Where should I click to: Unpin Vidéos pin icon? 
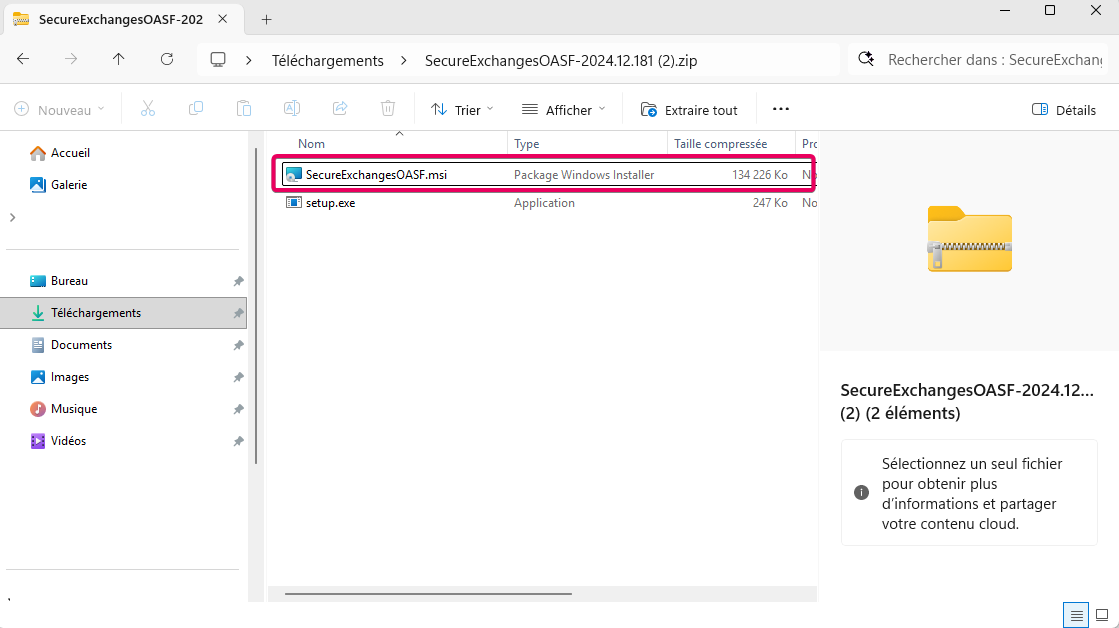[x=238, y=442]
